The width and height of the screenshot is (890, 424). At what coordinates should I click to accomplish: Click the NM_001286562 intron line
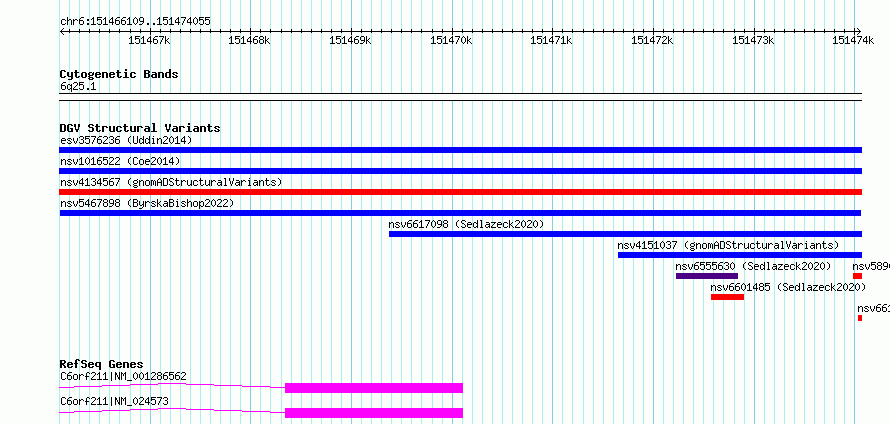click(172, 387)
